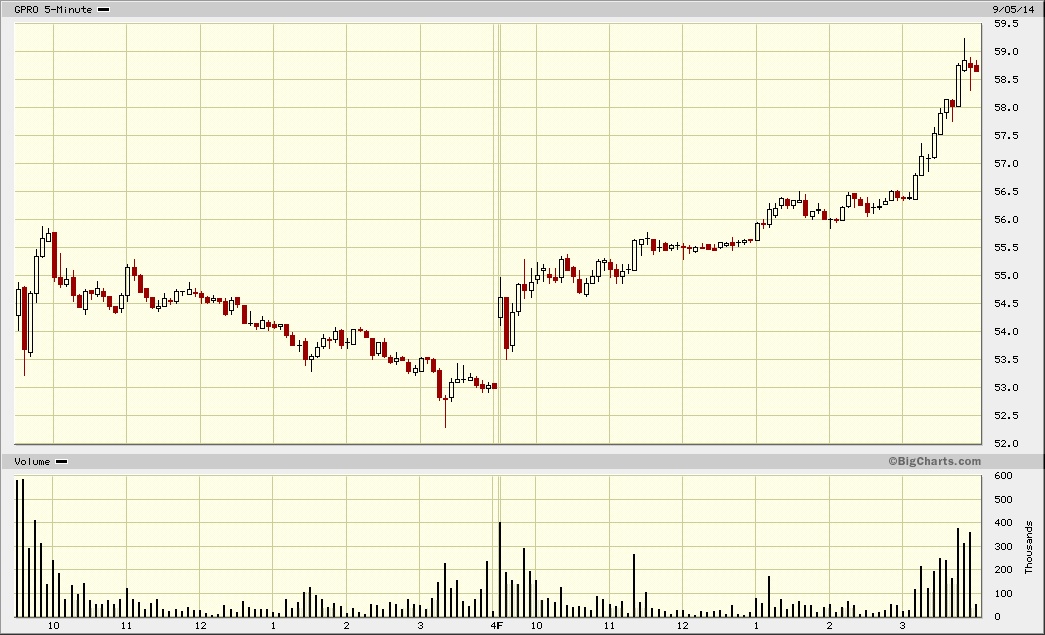This screenshot has width=1045, height=635.
Task: Click the legend dash beside GPRO 5-Minute
Action: (x=104, y=9)
